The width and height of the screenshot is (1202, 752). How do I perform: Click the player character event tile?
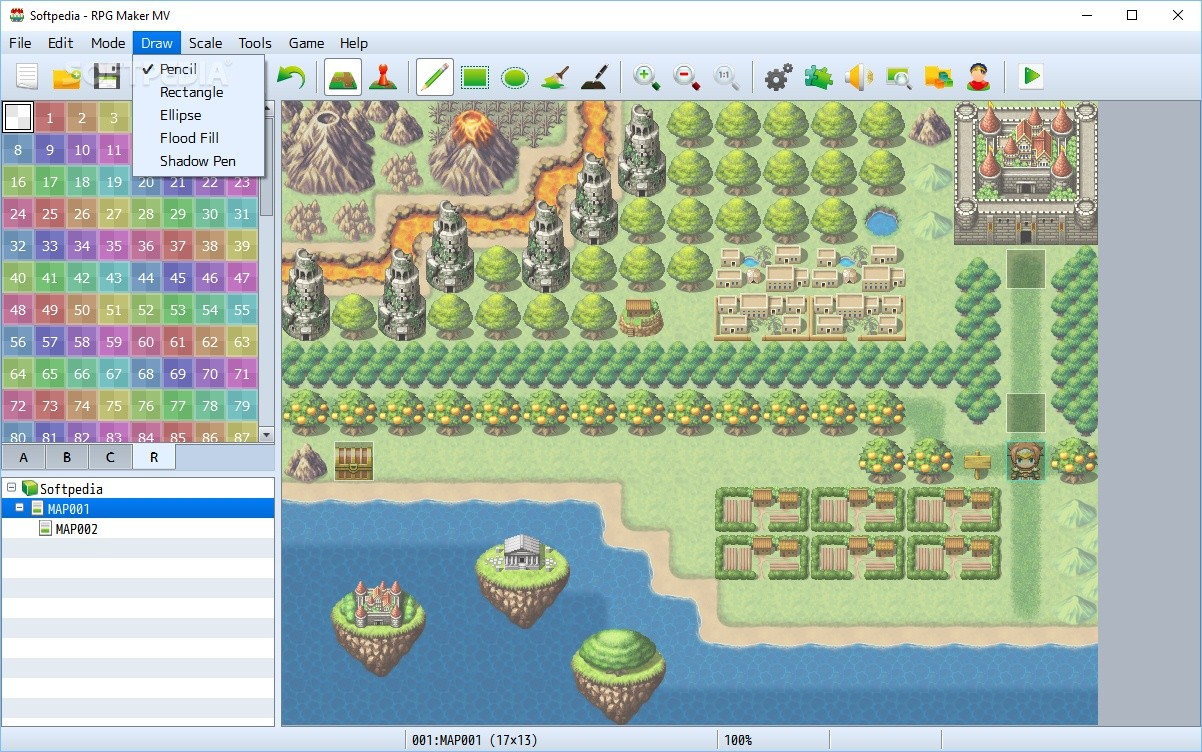point(1026,461)
